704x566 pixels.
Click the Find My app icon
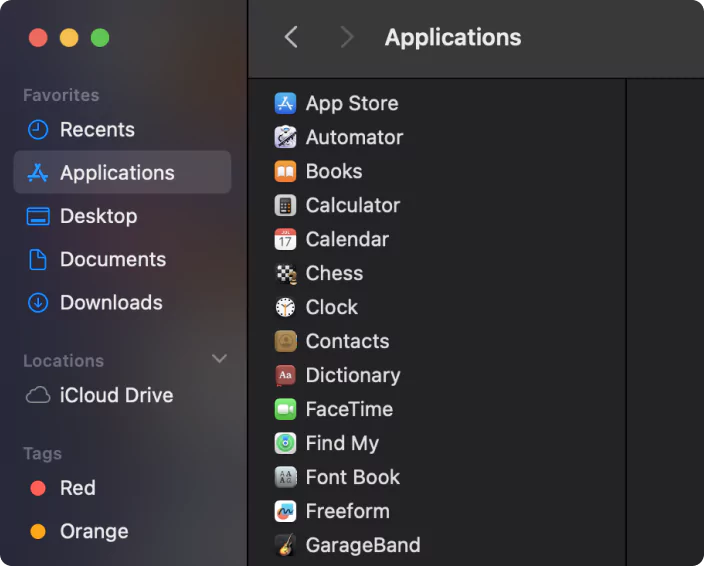pos(285,443)
